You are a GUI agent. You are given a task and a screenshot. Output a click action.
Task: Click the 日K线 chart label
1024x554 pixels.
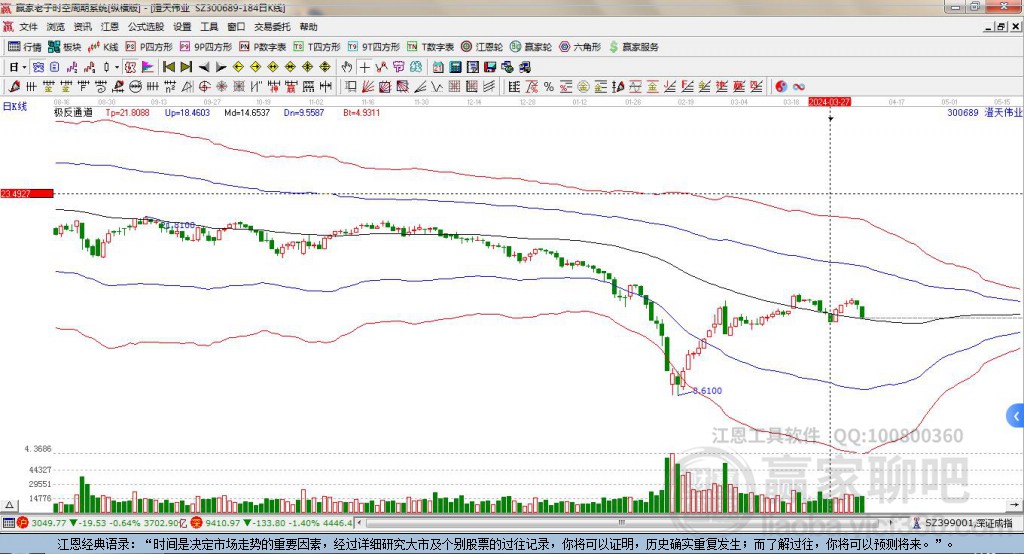(x=14, y=106)
